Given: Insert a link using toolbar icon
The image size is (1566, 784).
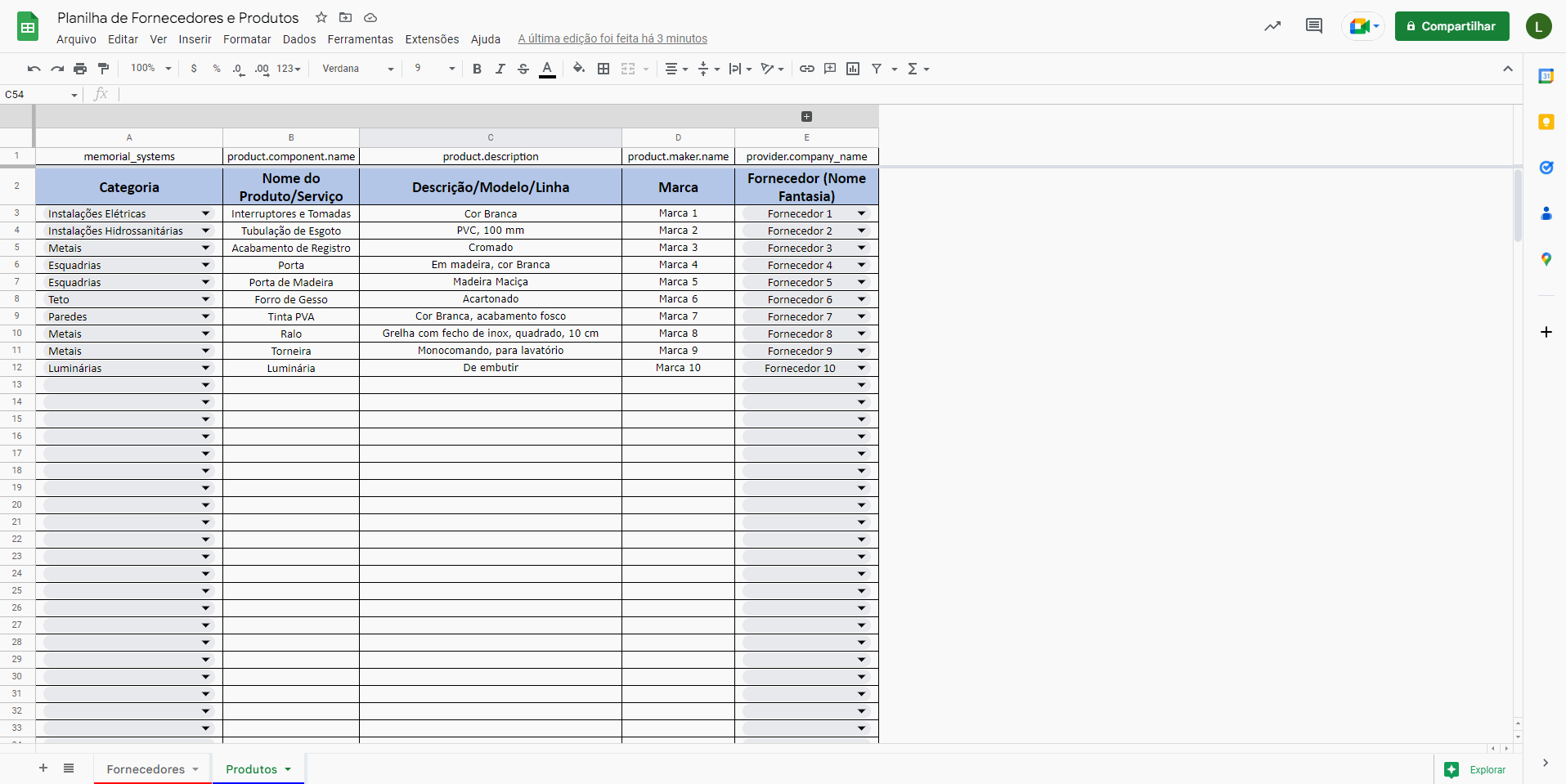Looking at the screenshot, I should tap(806, 69).
